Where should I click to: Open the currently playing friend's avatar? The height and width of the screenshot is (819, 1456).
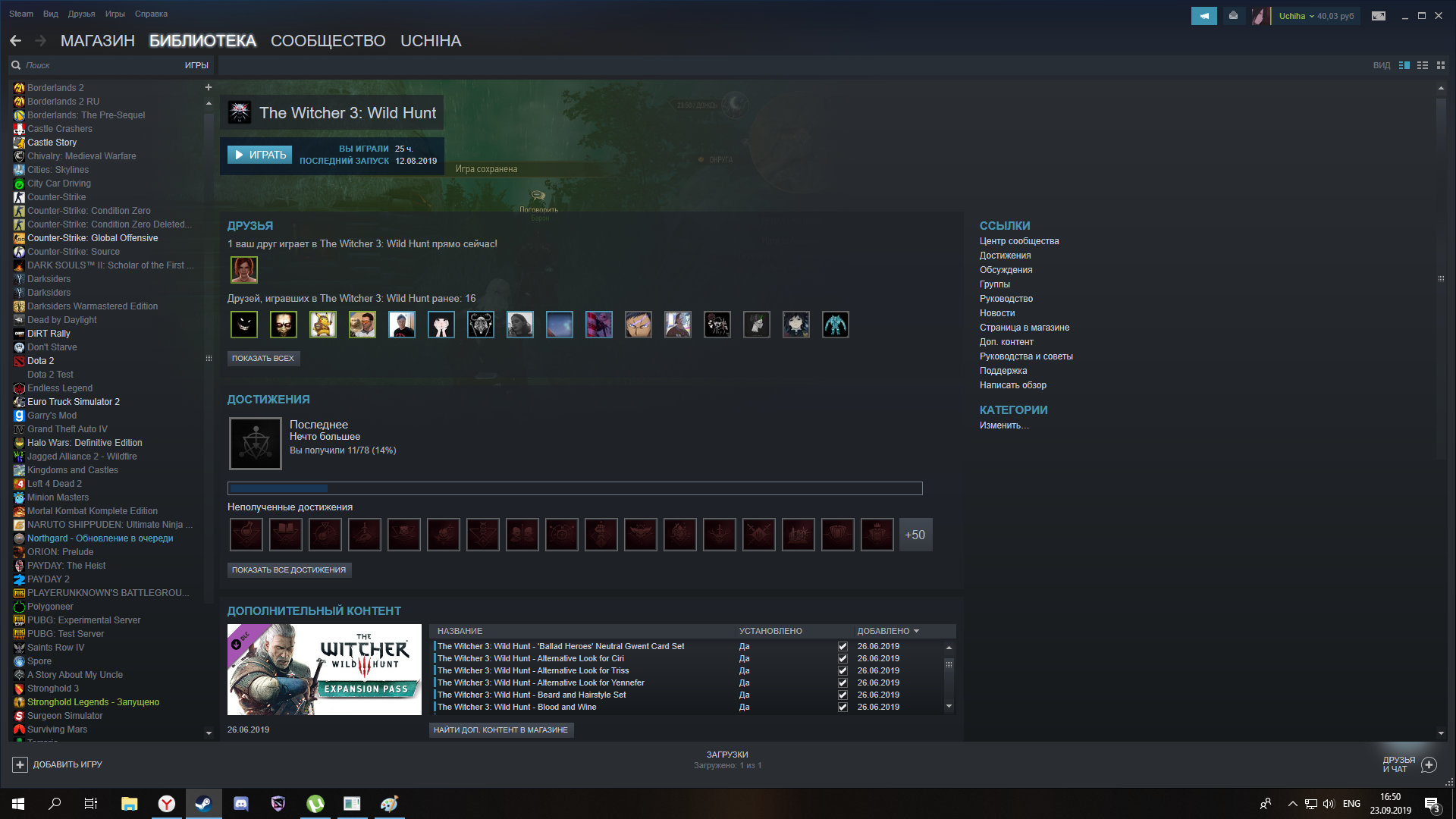coord(244,269)
